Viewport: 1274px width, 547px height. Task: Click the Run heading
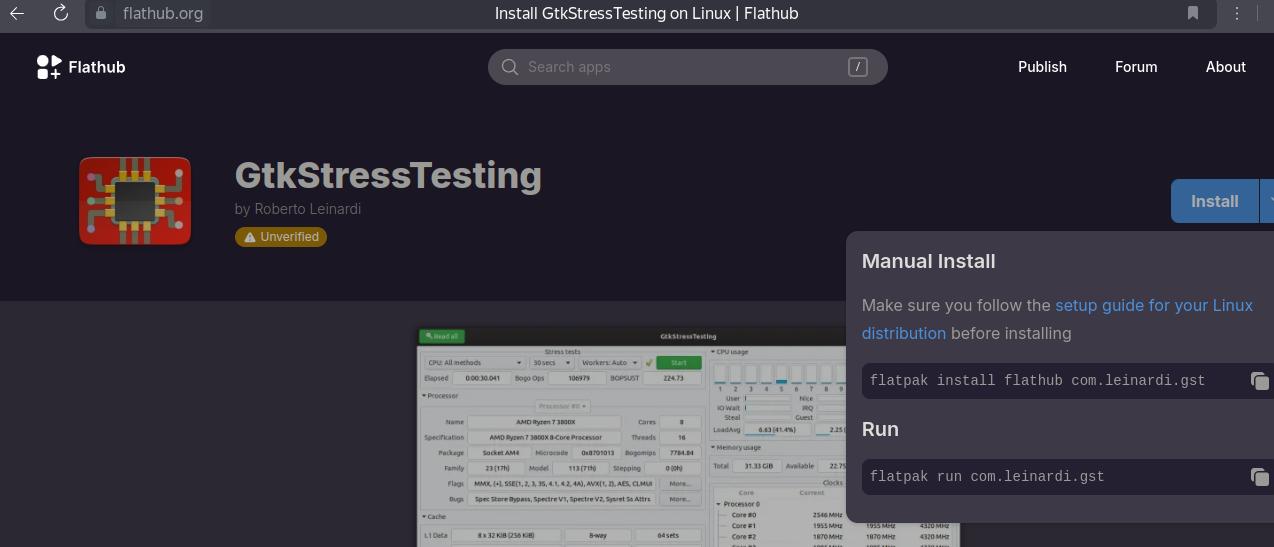880,429
